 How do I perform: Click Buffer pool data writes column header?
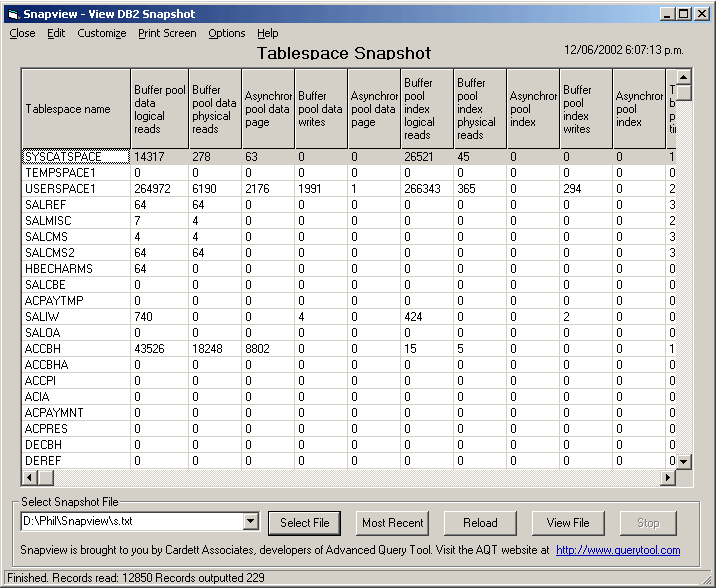(321, 109)
